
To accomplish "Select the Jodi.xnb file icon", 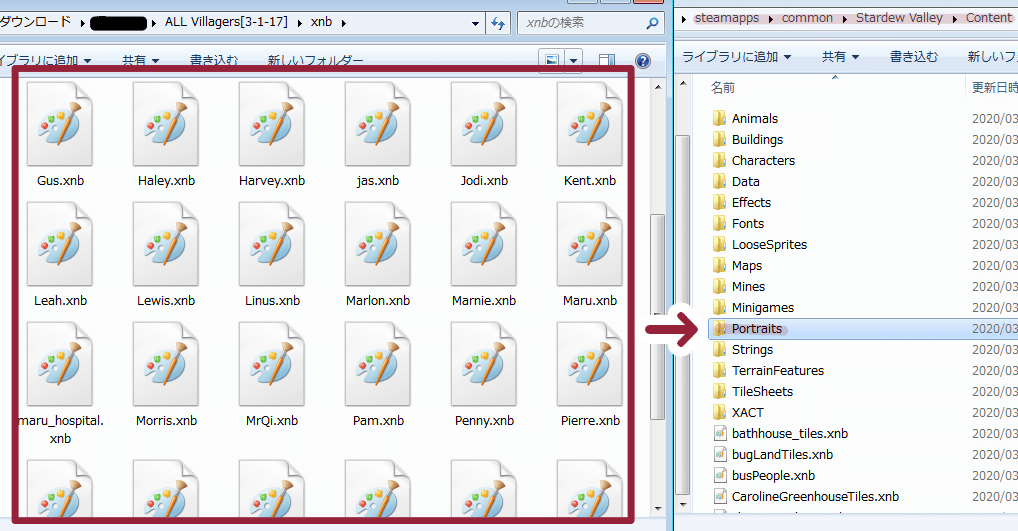I will point(484,124).
